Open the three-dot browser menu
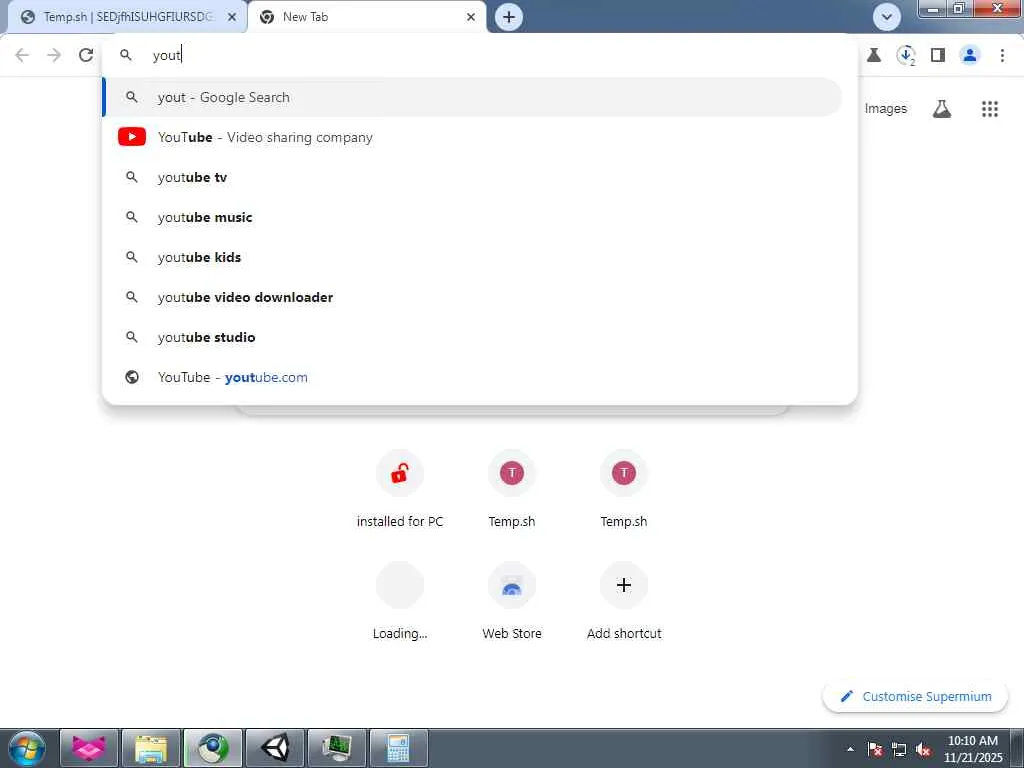This screenshot has width=1024, height=768. click(1002, 55)
